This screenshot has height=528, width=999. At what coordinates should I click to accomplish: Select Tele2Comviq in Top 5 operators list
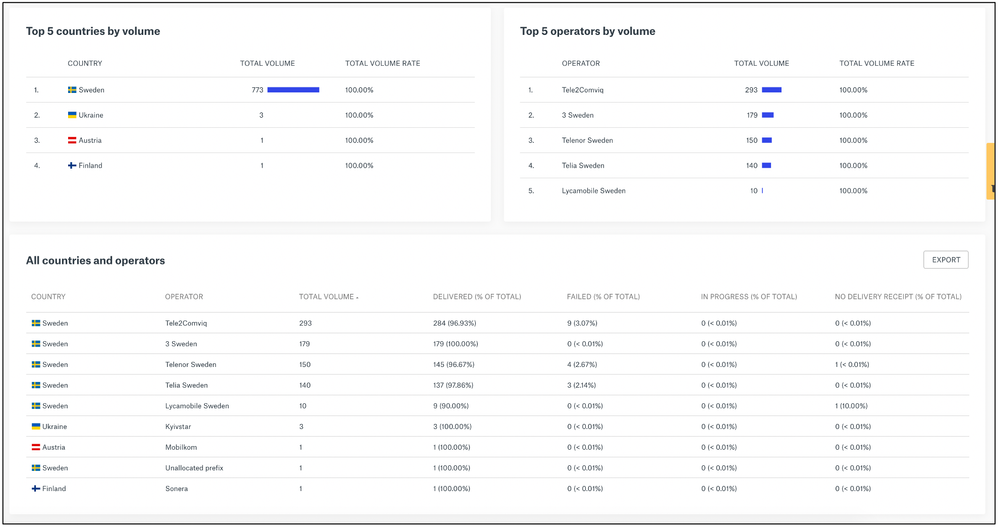click(582, 90)
